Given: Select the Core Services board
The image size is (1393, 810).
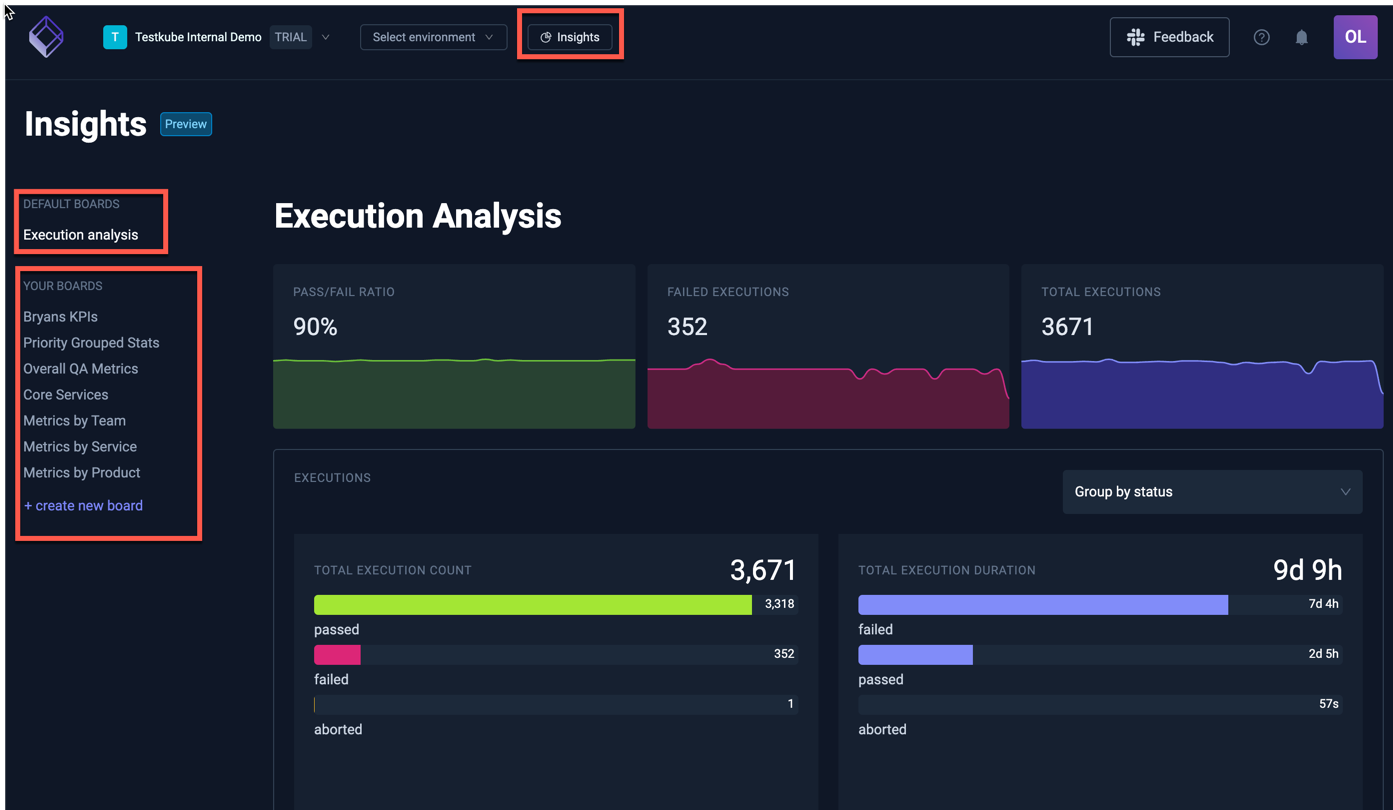Looking at the screenshot, I should point(65,394).
